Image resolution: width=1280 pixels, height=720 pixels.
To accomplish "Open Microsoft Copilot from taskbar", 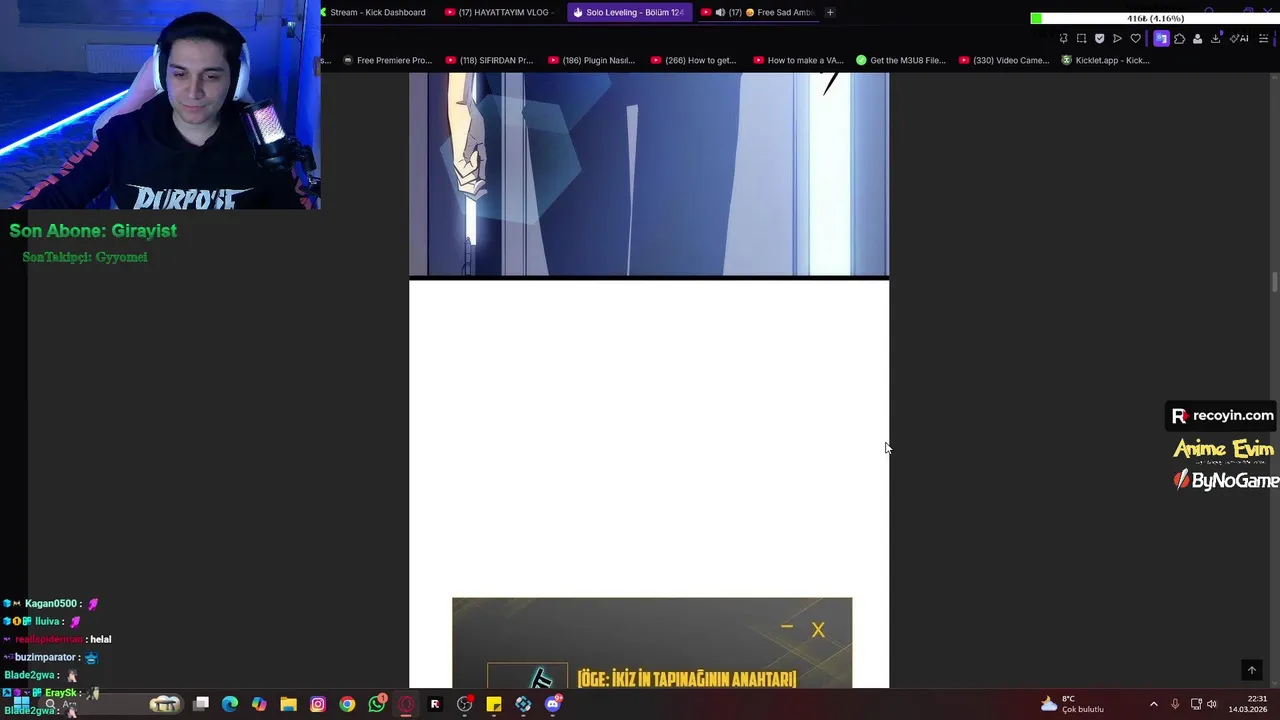I will [x=259, y=704].
